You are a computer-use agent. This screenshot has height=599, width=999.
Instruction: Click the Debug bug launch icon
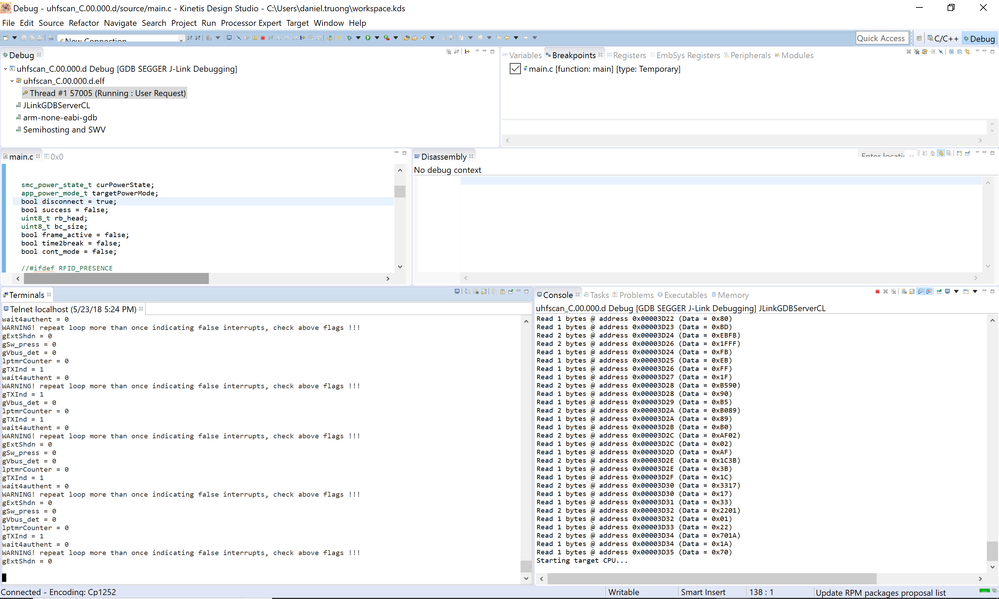(349, 38)
